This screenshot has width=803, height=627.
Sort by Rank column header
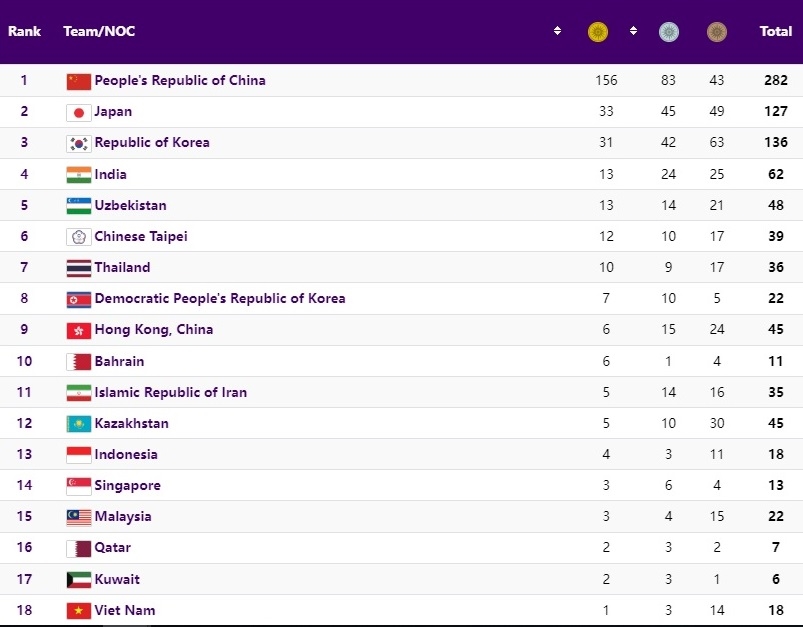[x=24, y=32]
